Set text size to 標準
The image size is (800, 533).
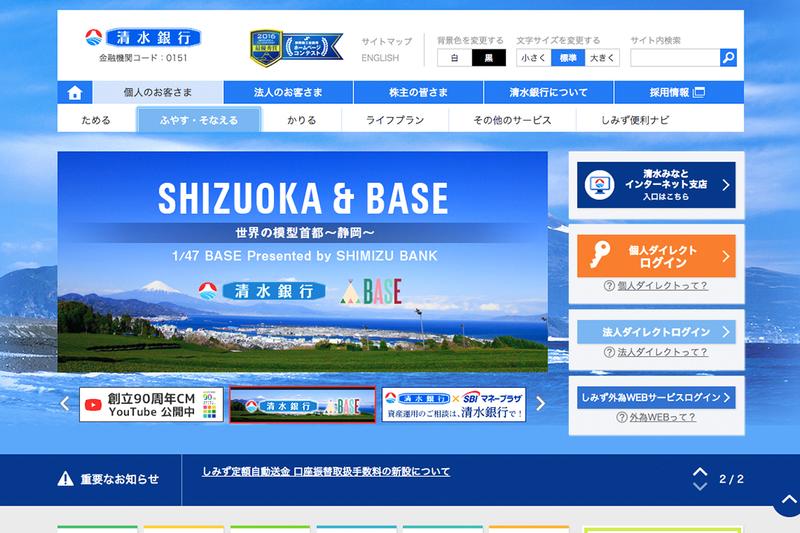[568, 58]
